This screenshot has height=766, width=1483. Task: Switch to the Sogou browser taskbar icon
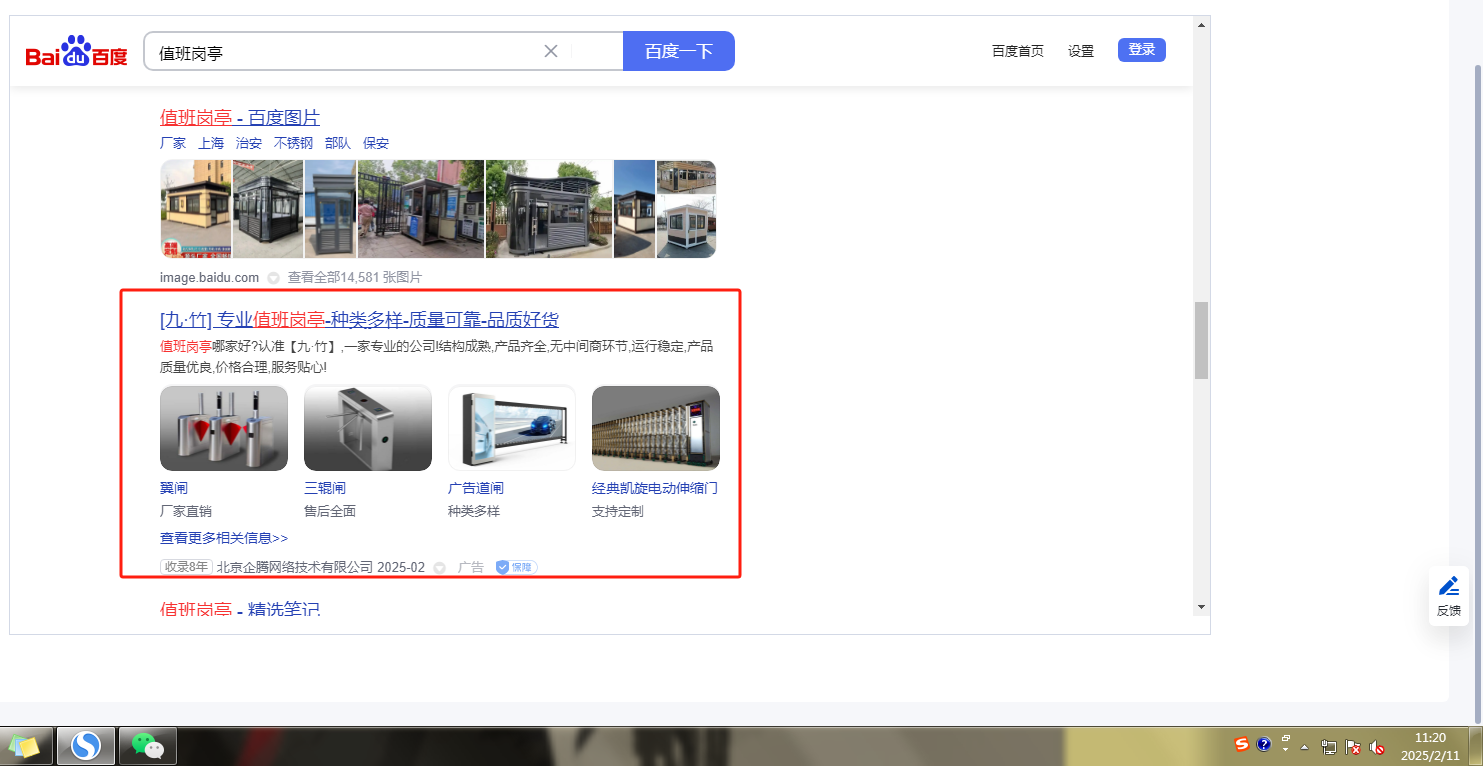86,746
